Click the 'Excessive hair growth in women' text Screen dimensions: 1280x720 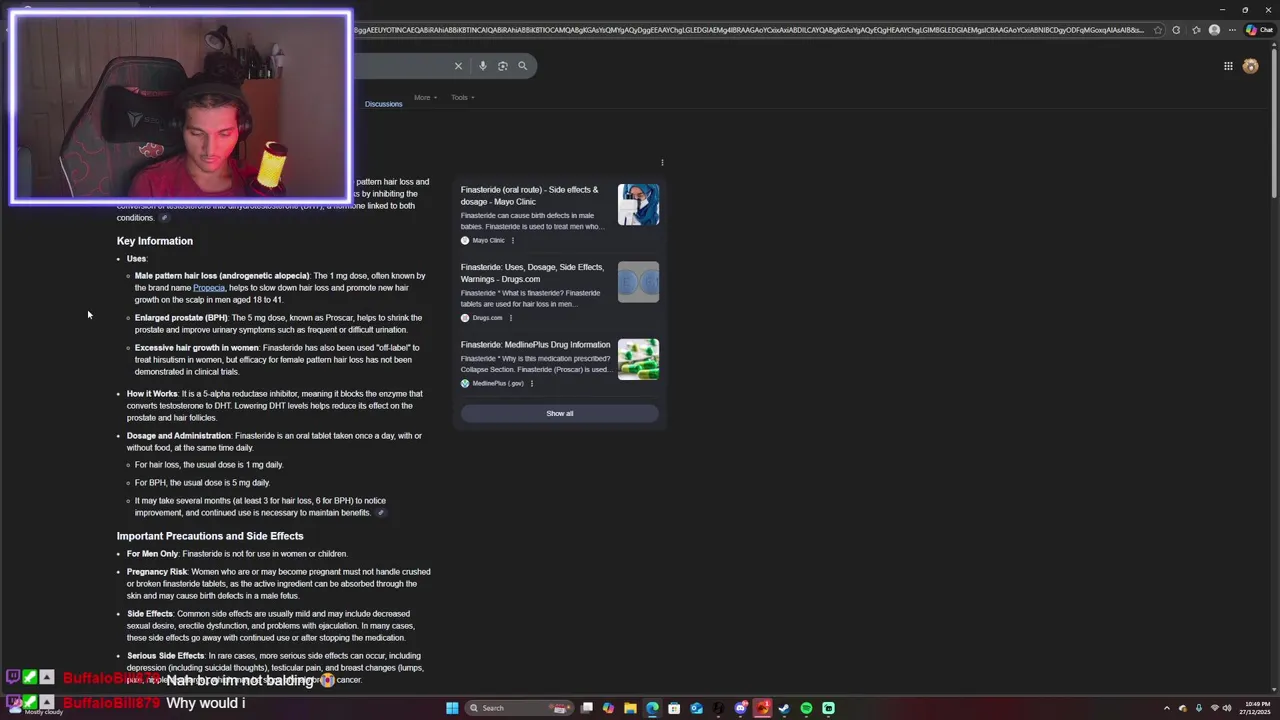[197, 348]
